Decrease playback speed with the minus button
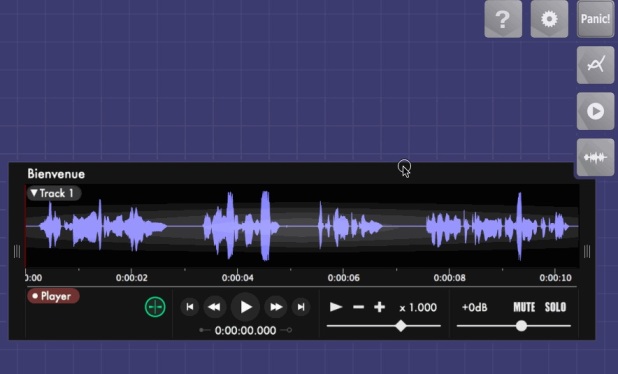This screenshot has width=618, height=374. coord(358,307)
